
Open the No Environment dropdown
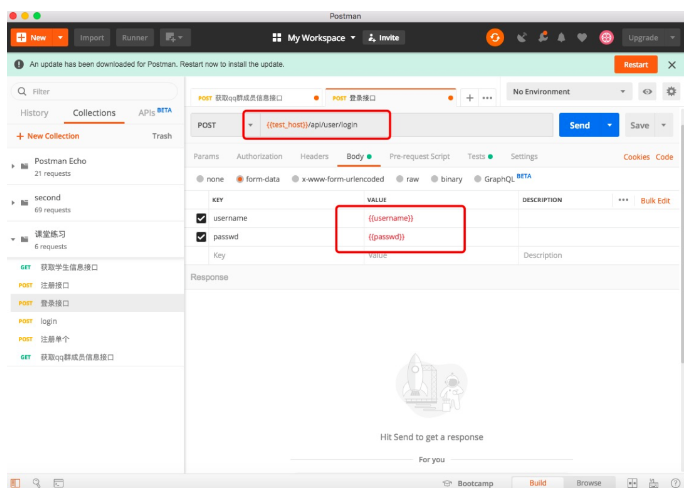pyautogui.click(x=569, y=92)
